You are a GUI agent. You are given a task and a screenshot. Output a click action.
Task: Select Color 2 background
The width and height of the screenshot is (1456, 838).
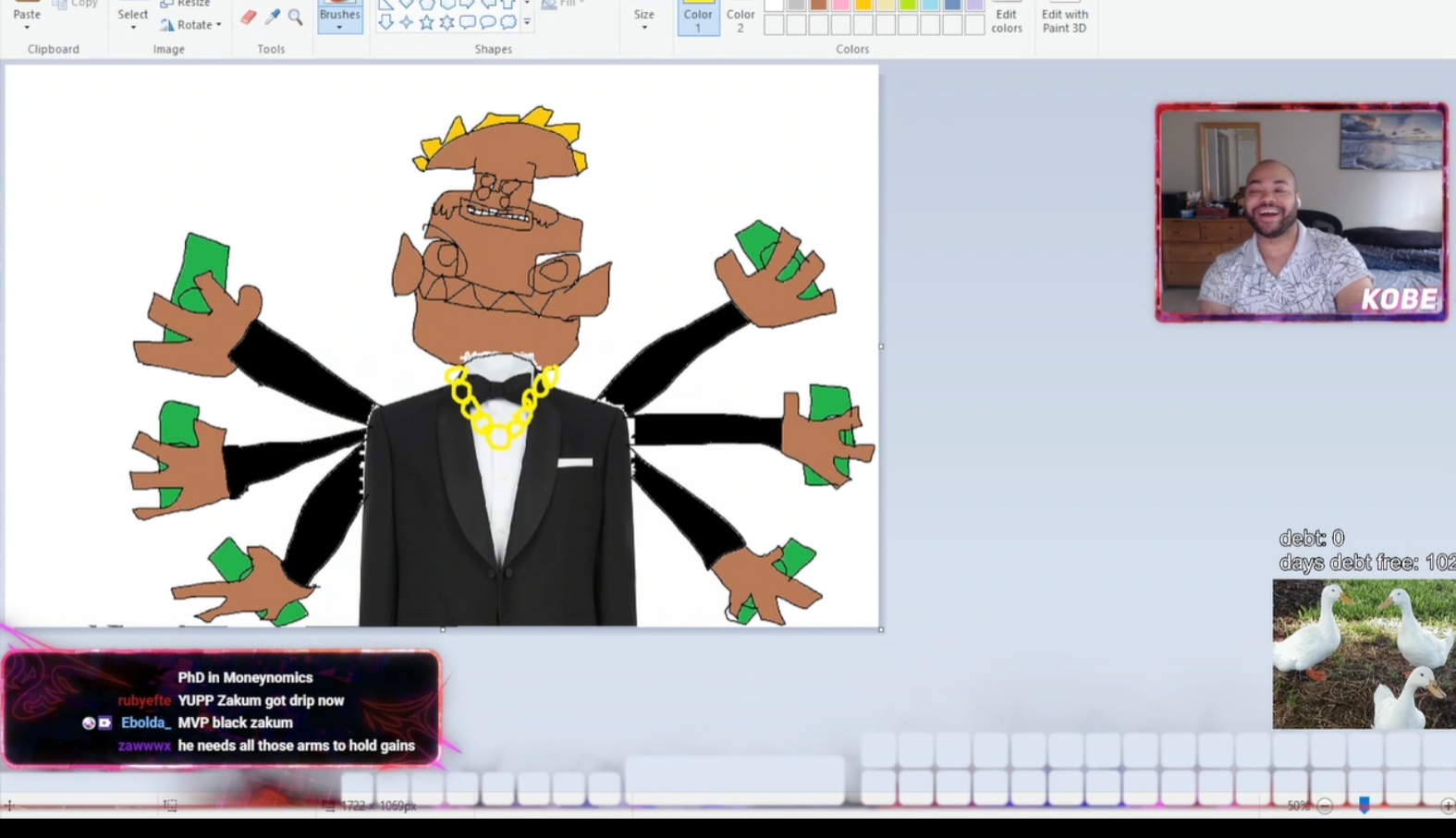pos(740,17)
